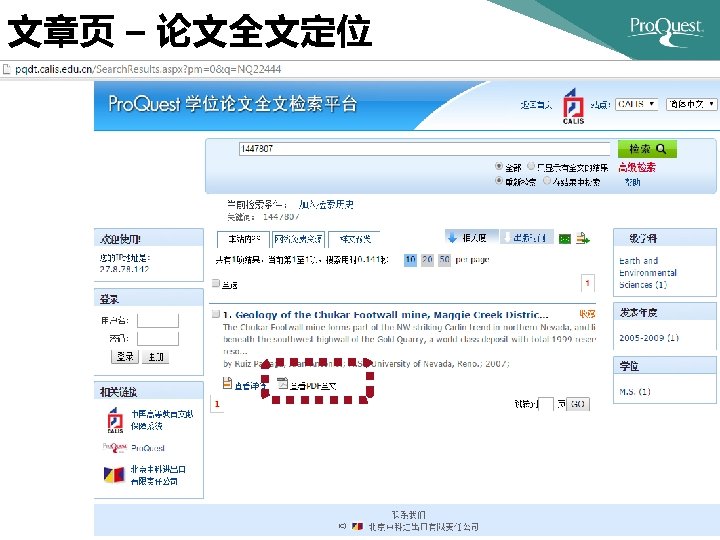The image size is (720, 540).
Task: Select the only-show-full-text results radio button
Action: pyautogui.click(x=531, y=166)
